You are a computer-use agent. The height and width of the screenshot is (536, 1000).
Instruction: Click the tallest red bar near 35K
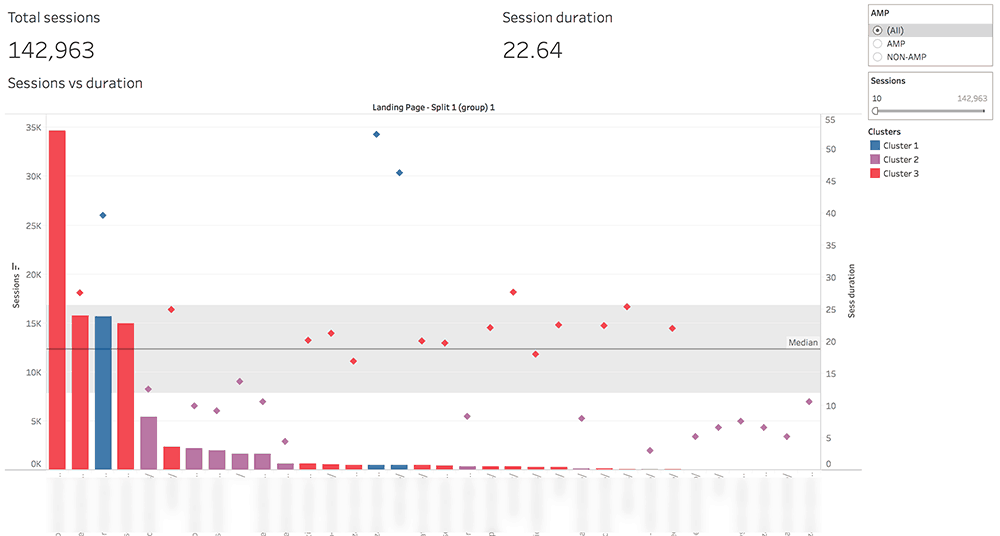tap(57, 300)
